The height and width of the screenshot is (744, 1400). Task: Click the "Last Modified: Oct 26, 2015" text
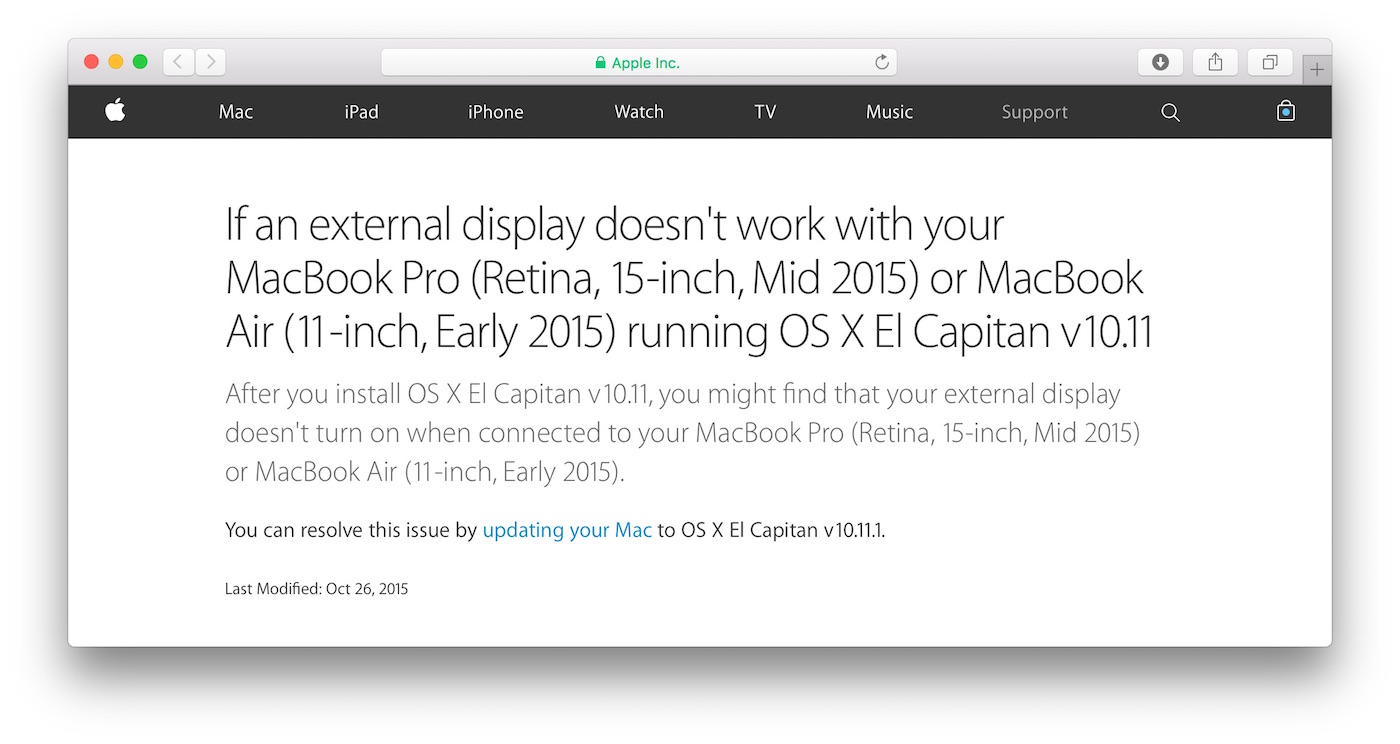click(x=316, y=589)
